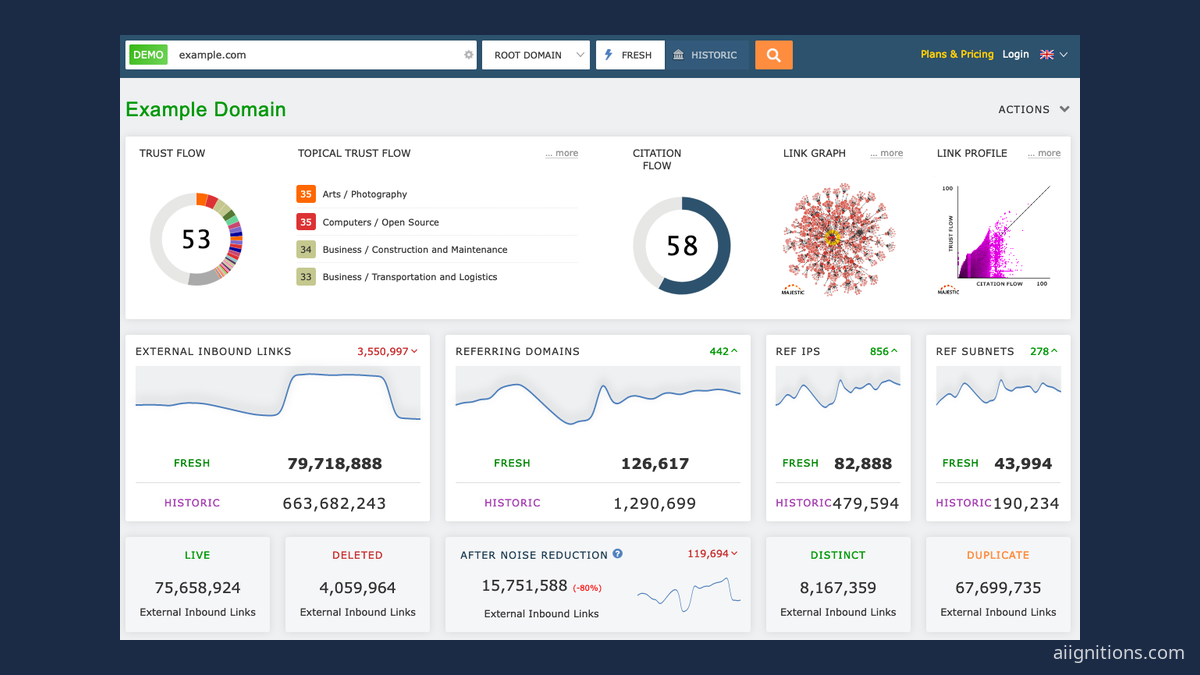Click fresh external links value 79,718,888

(x=334, y=463)
